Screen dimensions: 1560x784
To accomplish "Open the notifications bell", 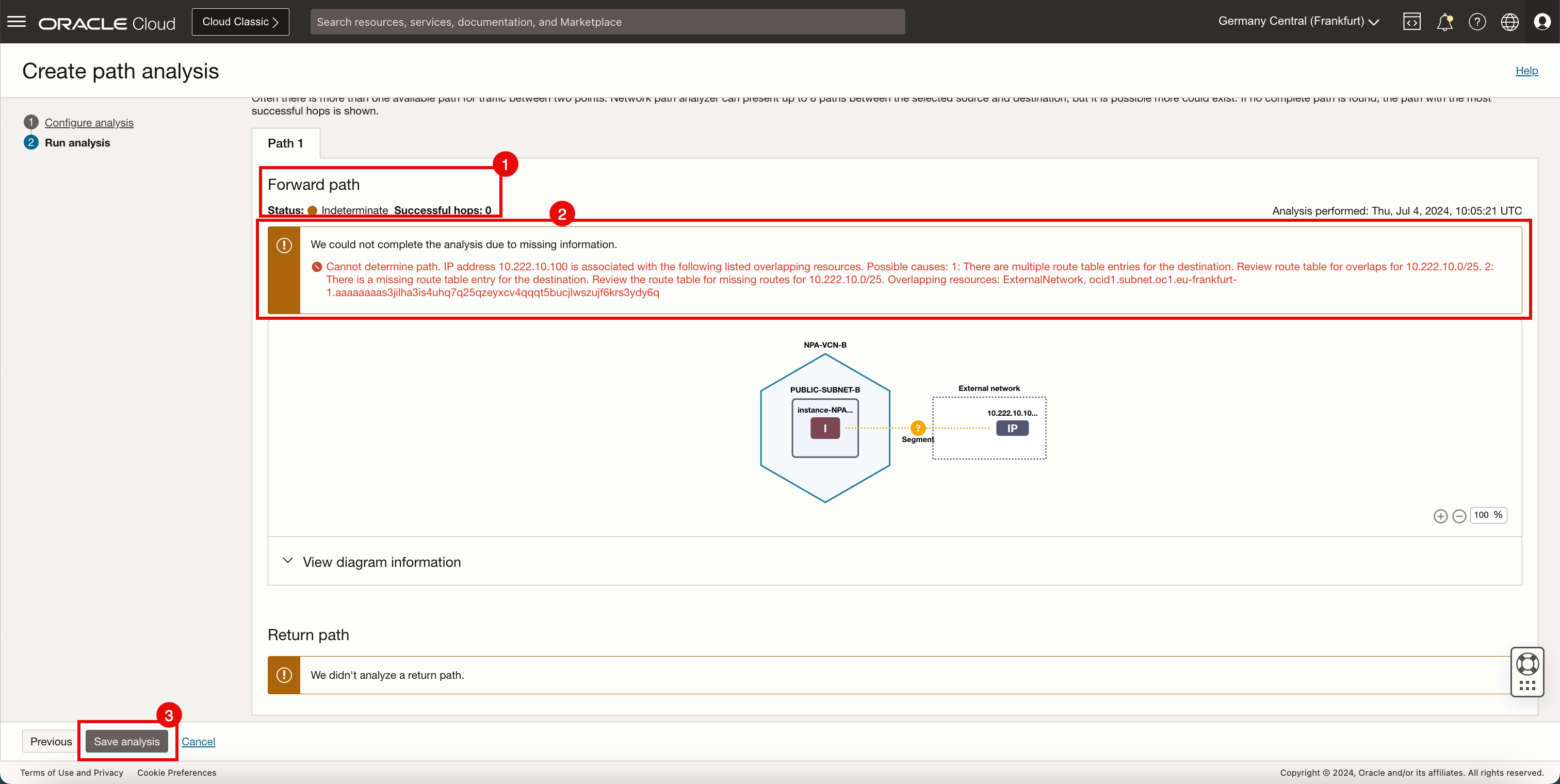I will (x=1444, y=22).
